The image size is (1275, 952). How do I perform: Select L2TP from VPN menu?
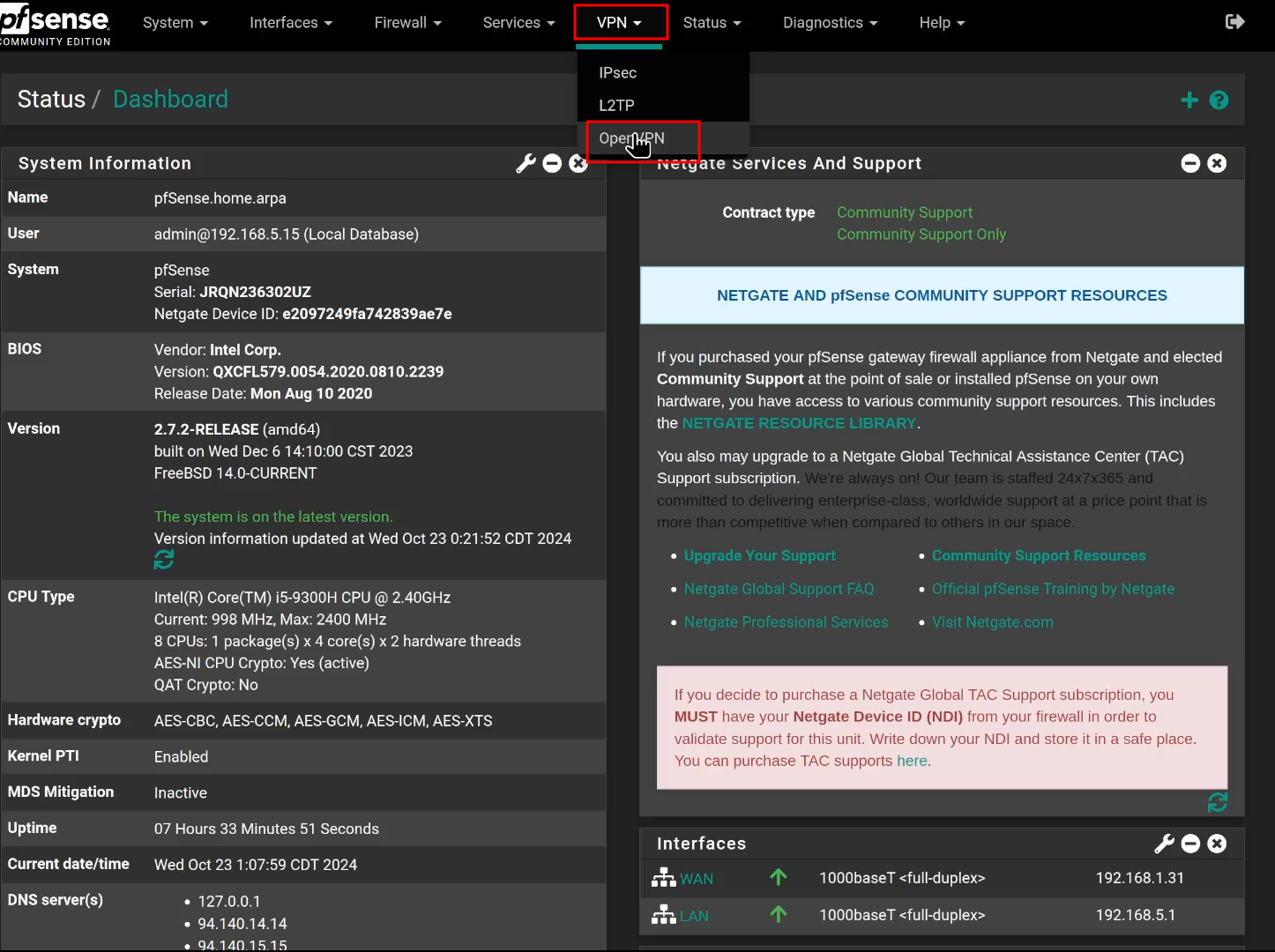(662, 105)
